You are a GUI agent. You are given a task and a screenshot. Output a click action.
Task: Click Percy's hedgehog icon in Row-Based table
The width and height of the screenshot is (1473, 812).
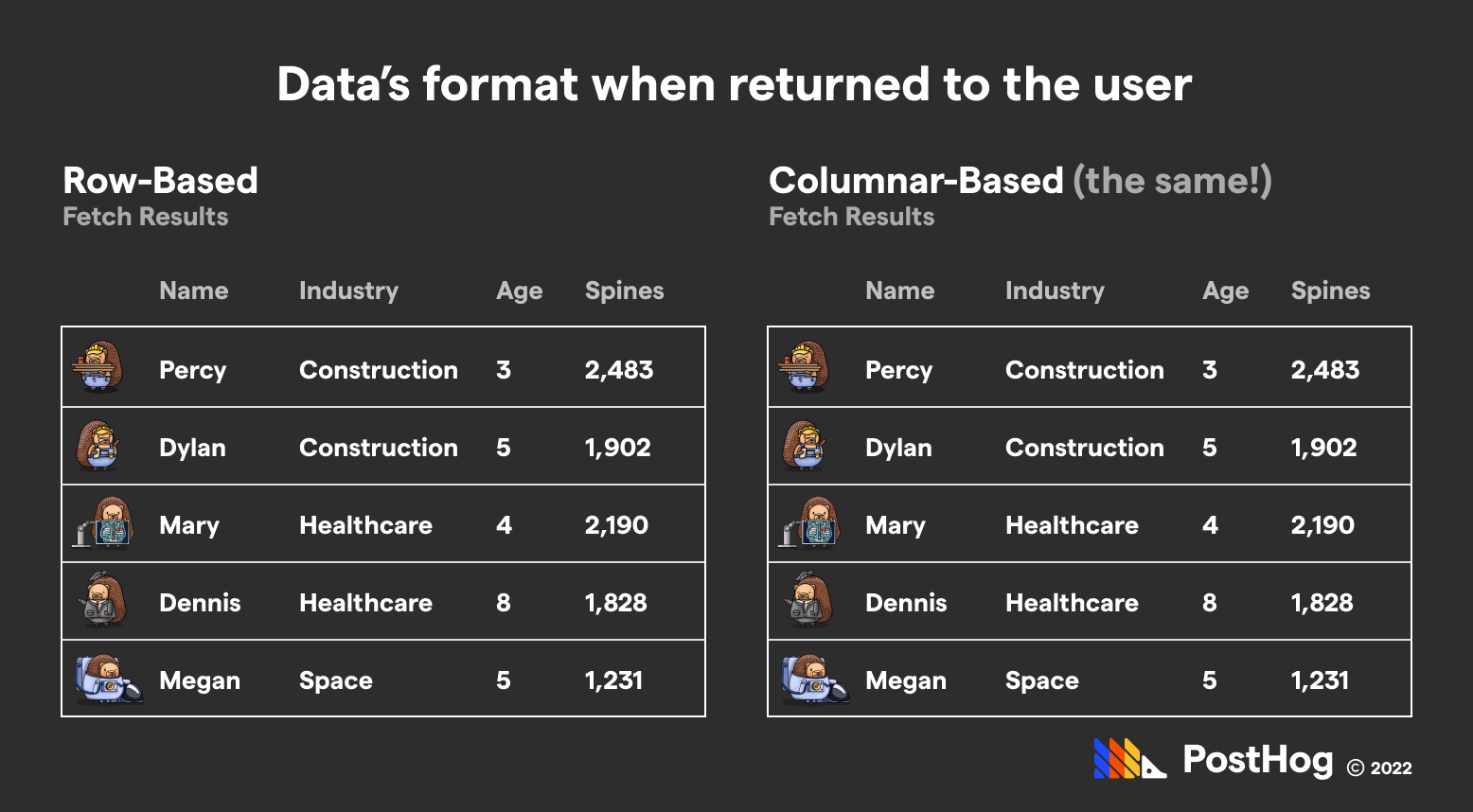click(98, 367)
